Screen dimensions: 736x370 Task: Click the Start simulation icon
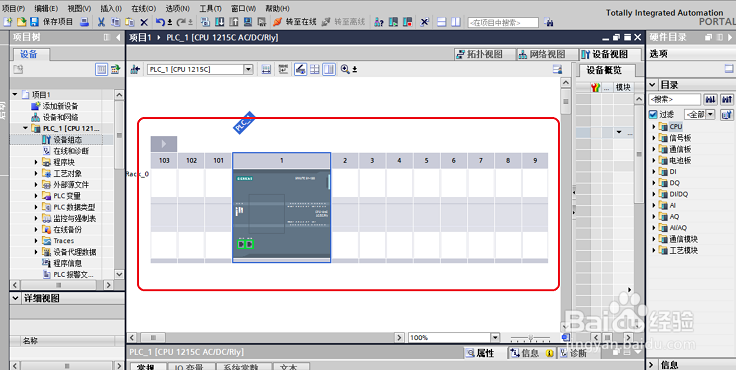(x=248, y=22)
